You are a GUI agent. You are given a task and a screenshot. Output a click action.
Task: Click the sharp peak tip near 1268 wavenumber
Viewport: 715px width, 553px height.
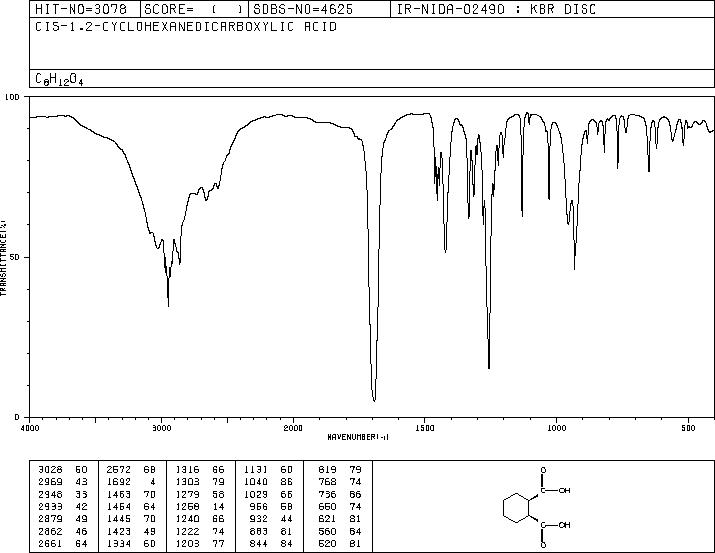tap(489, 367)
